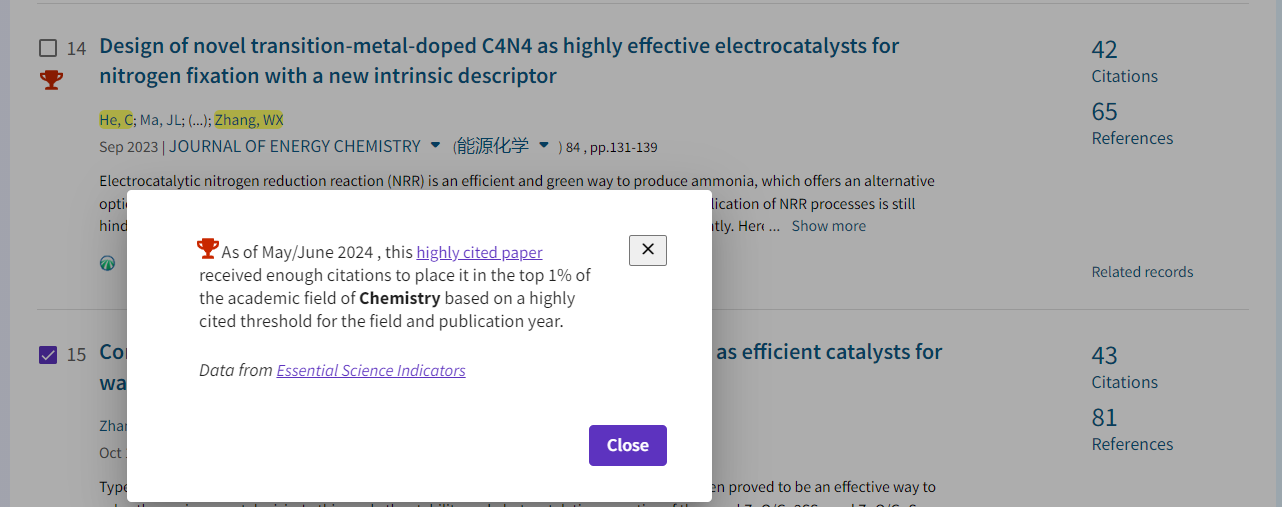Select the checkbox for record 14
The width and height of the screenshot is (1282, 510).
pos(48,48)
